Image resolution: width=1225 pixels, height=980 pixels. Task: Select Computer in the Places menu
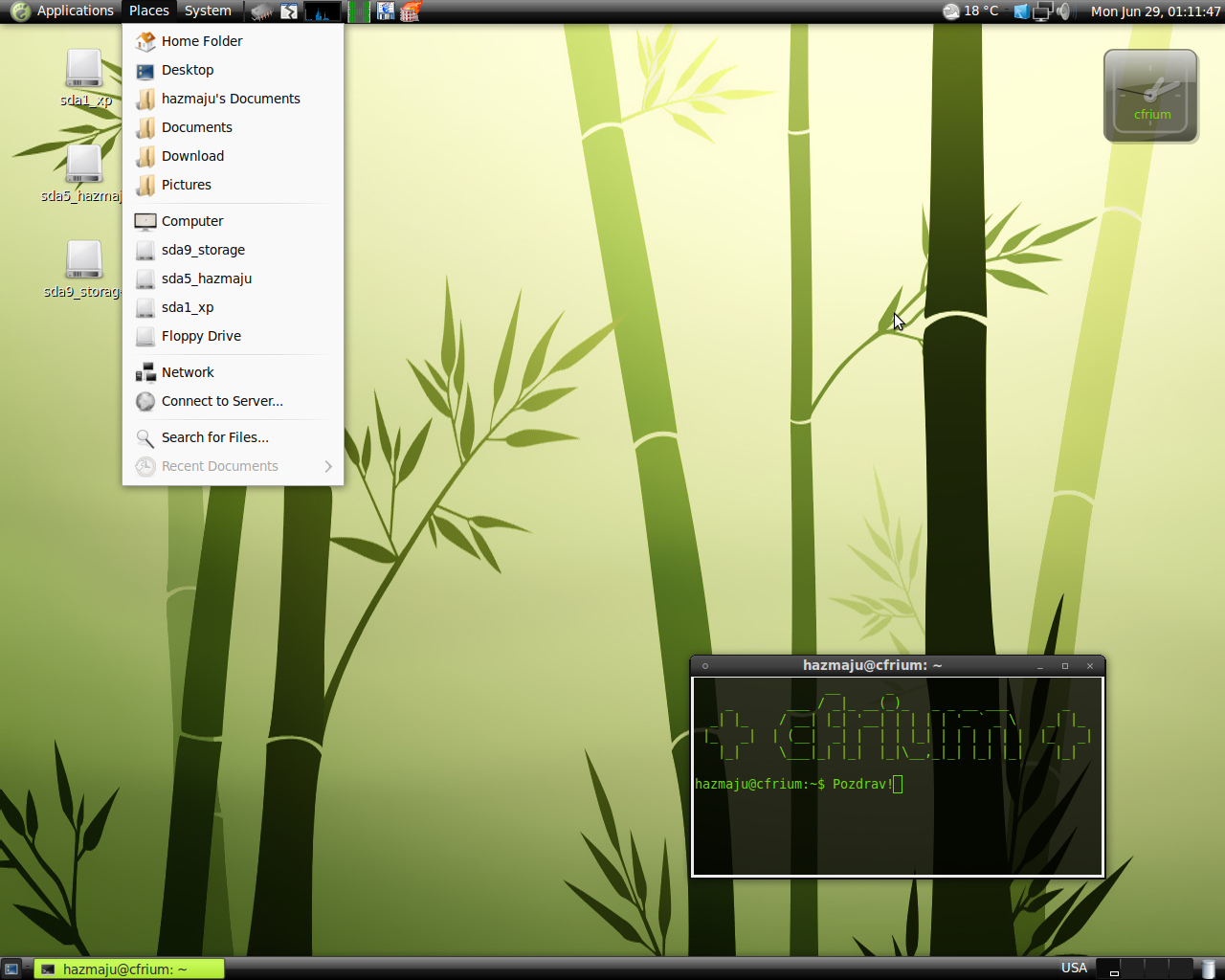[x=233, y=221]
